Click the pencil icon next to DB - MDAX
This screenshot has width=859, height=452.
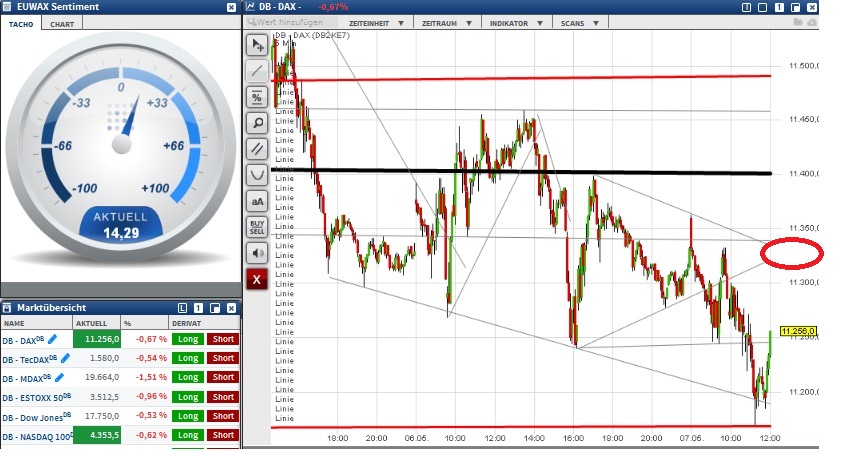59,377
